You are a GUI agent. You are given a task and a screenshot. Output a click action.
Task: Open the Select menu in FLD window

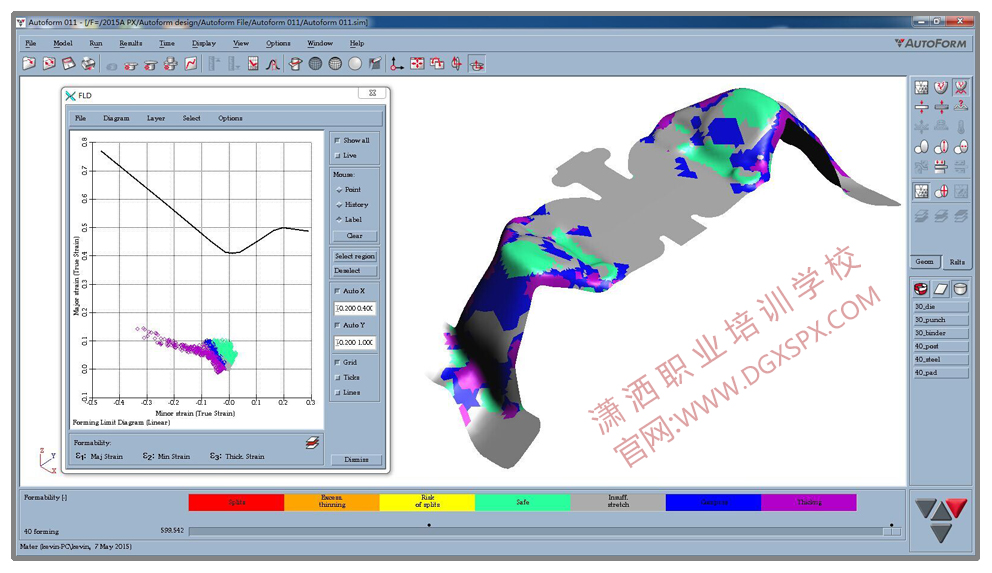(x=192, y=118)
